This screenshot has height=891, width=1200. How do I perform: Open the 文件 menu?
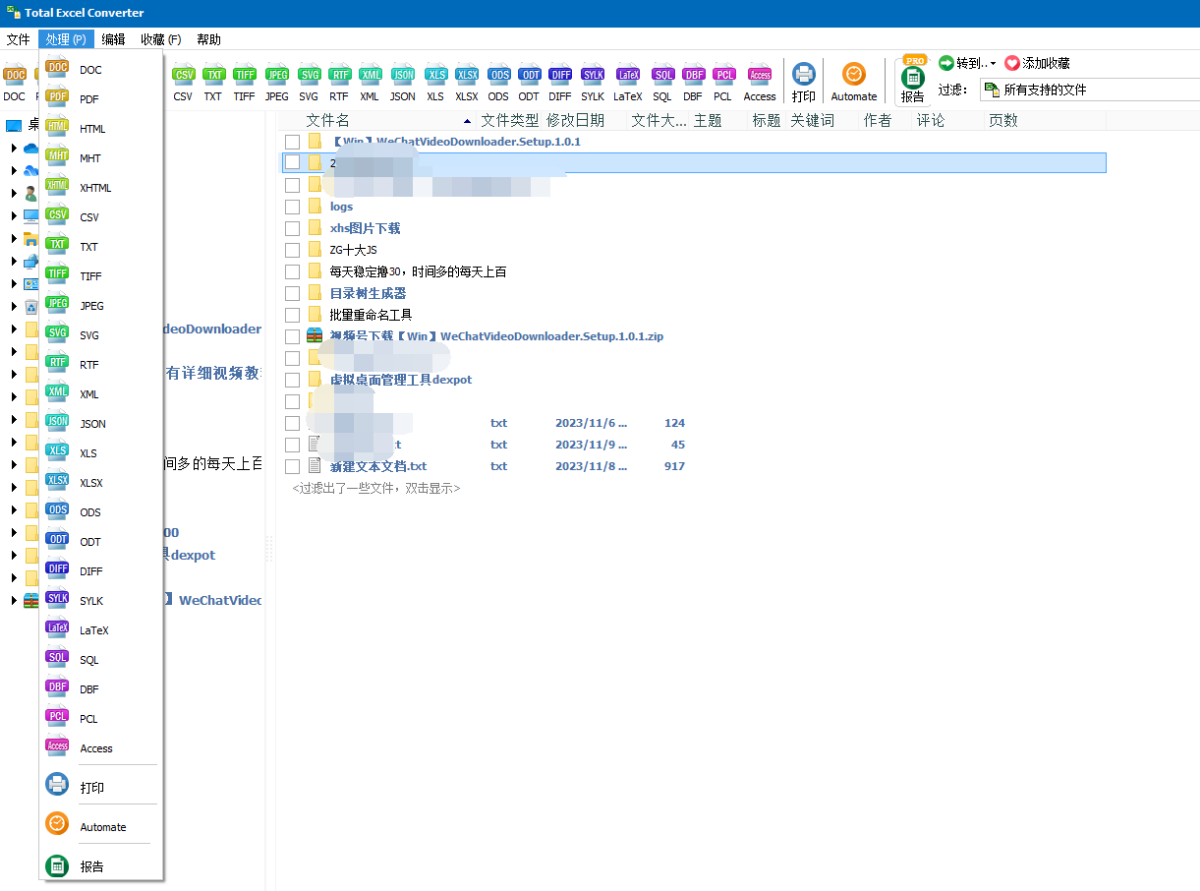point(18,40)
